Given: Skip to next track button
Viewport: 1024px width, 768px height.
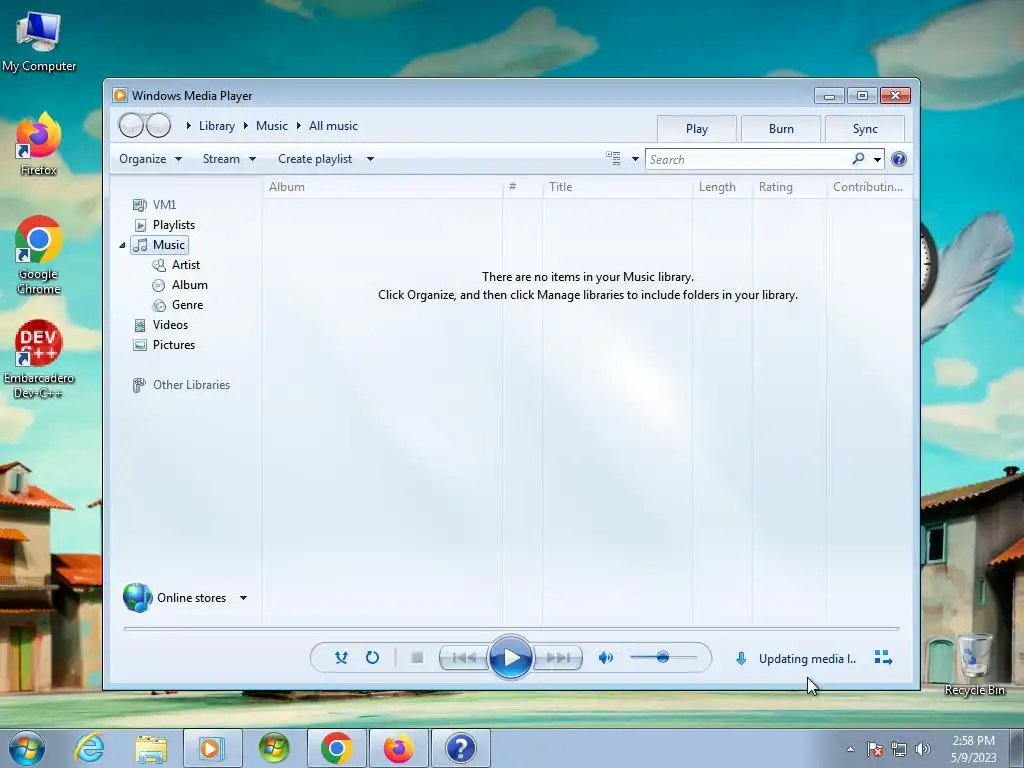Looking at the screenshot, I should click(558, 658).
